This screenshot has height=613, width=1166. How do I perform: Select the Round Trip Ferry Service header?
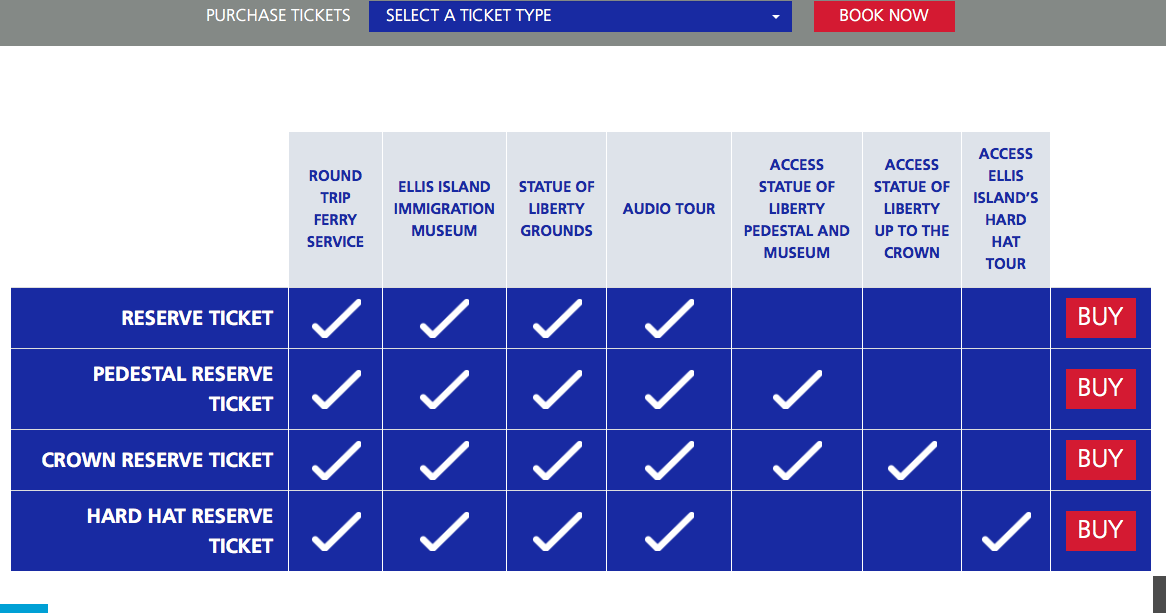[x=335, y=209]
